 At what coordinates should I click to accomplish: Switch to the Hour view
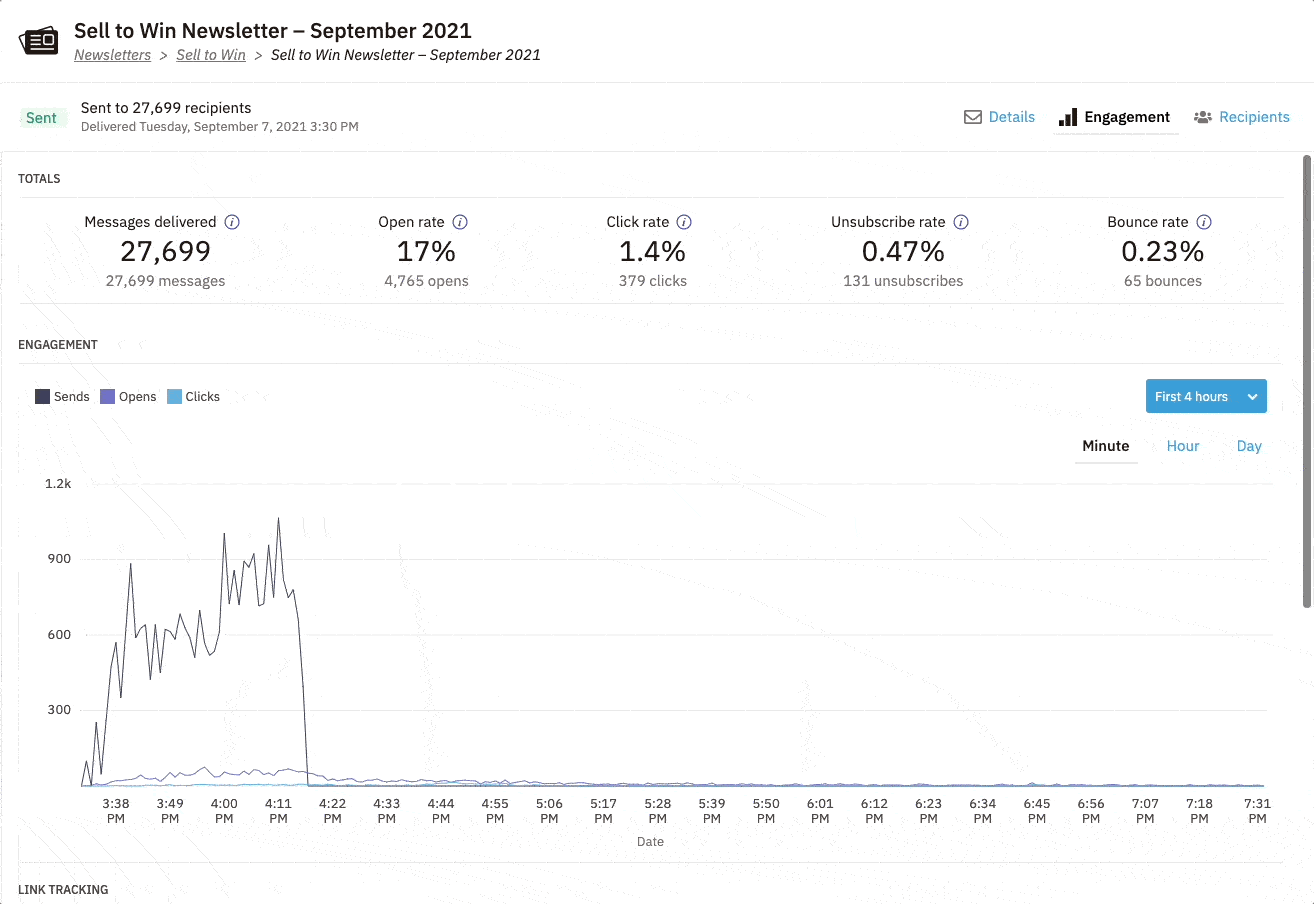pos(1182,446)
